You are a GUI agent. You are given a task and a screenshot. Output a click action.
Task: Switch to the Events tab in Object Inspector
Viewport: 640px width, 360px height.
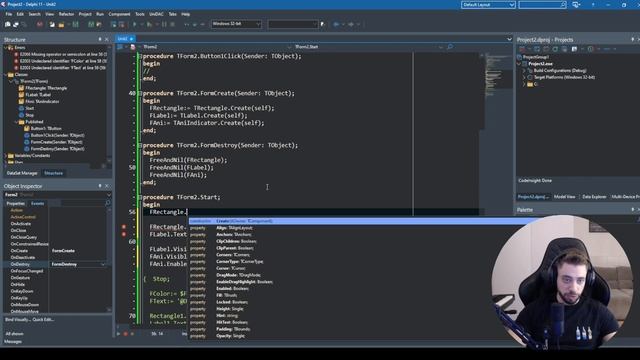coord(38,203)
